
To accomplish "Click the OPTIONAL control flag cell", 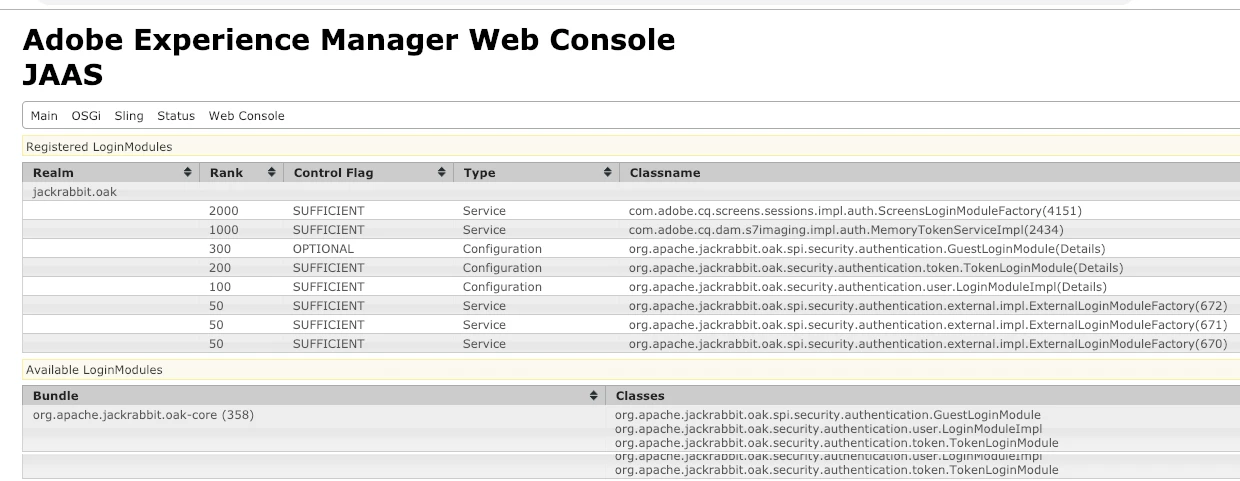I will pos(323,249).
